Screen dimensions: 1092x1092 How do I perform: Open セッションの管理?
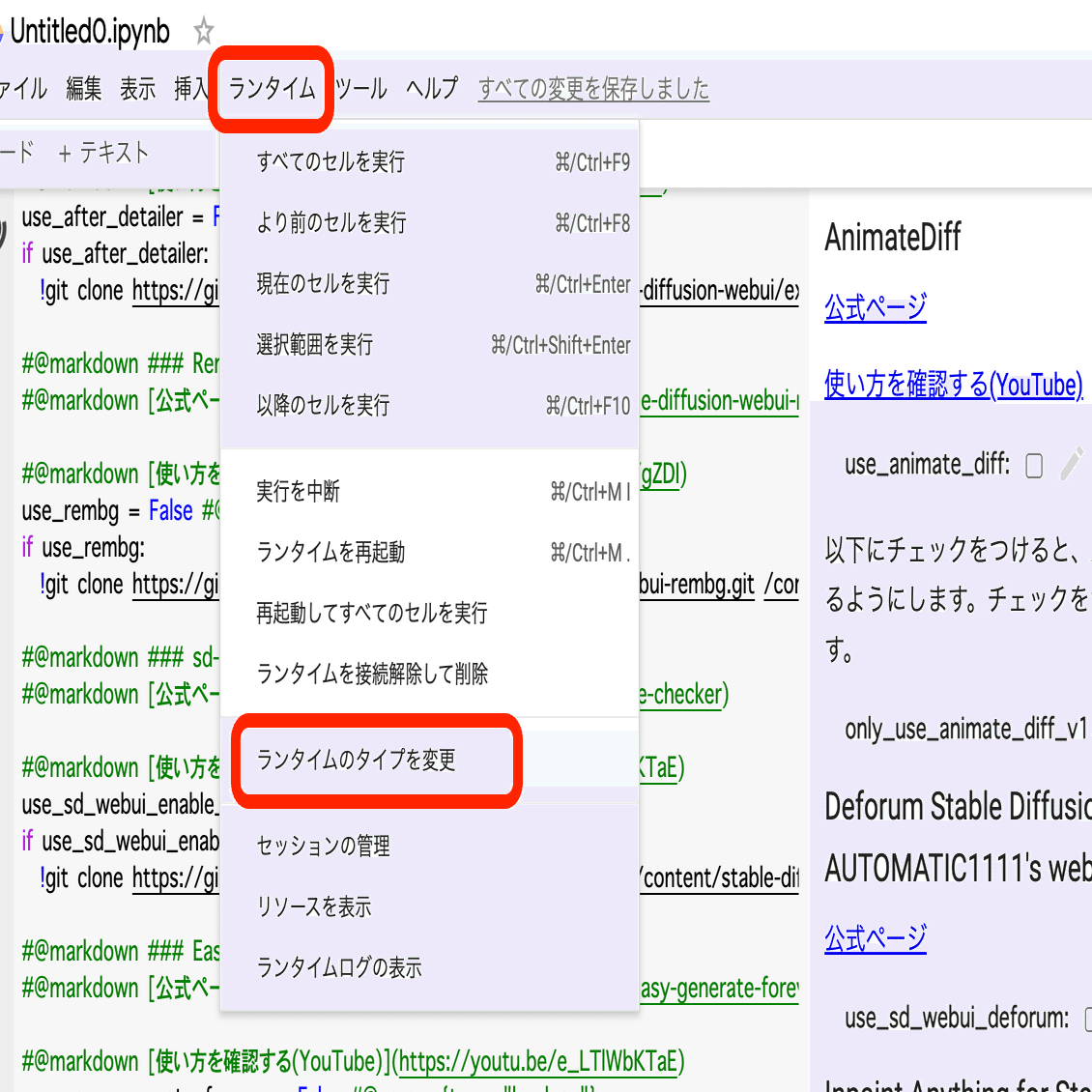(430, 846)
